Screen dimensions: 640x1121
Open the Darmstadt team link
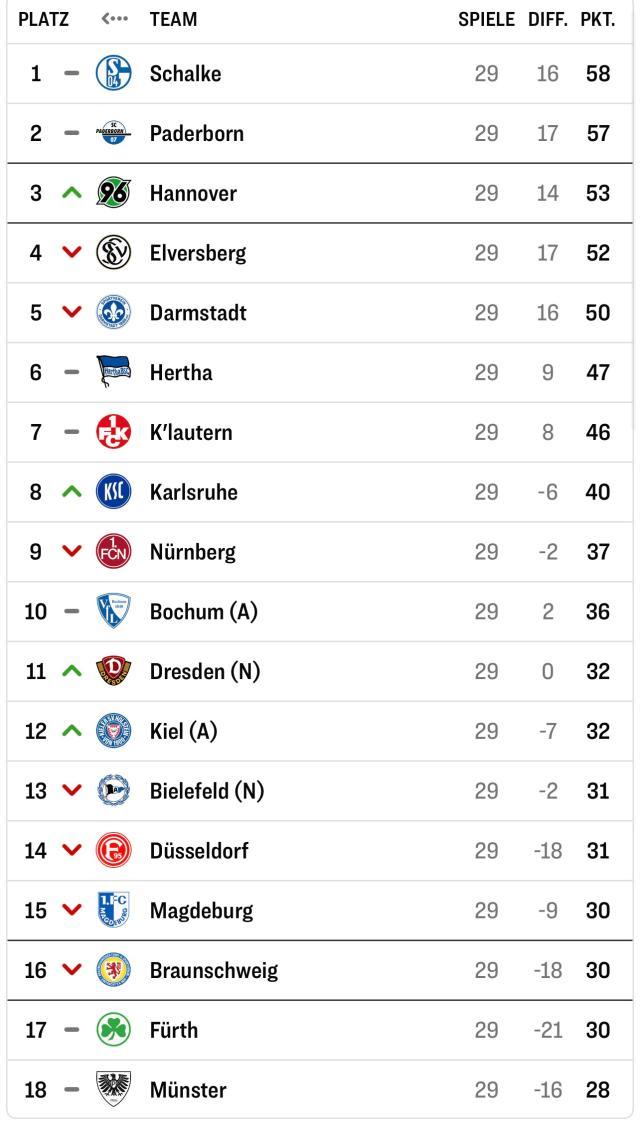pos(197,313)
